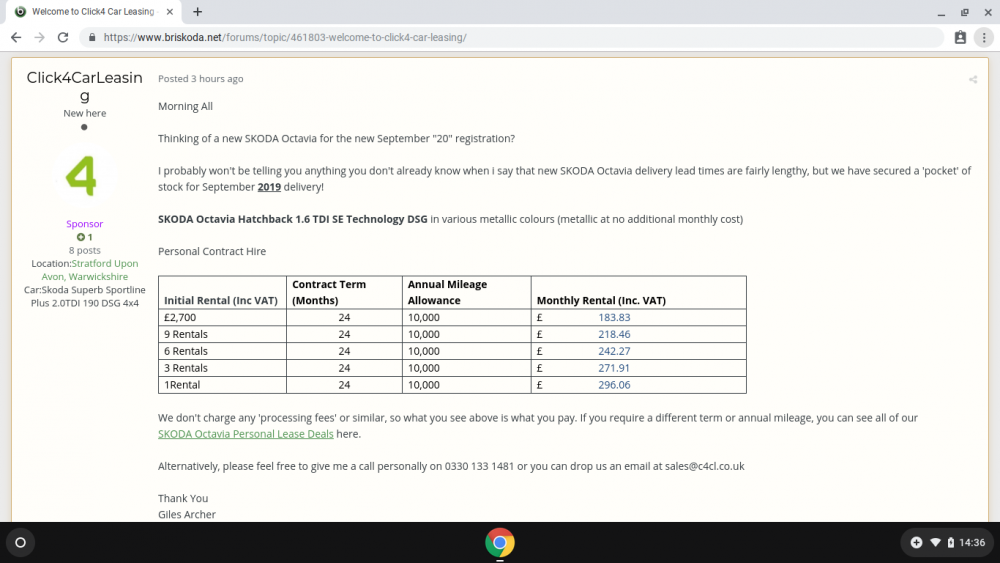Select the Welcome to Click4 Car Leasing tab

[93, 11]
